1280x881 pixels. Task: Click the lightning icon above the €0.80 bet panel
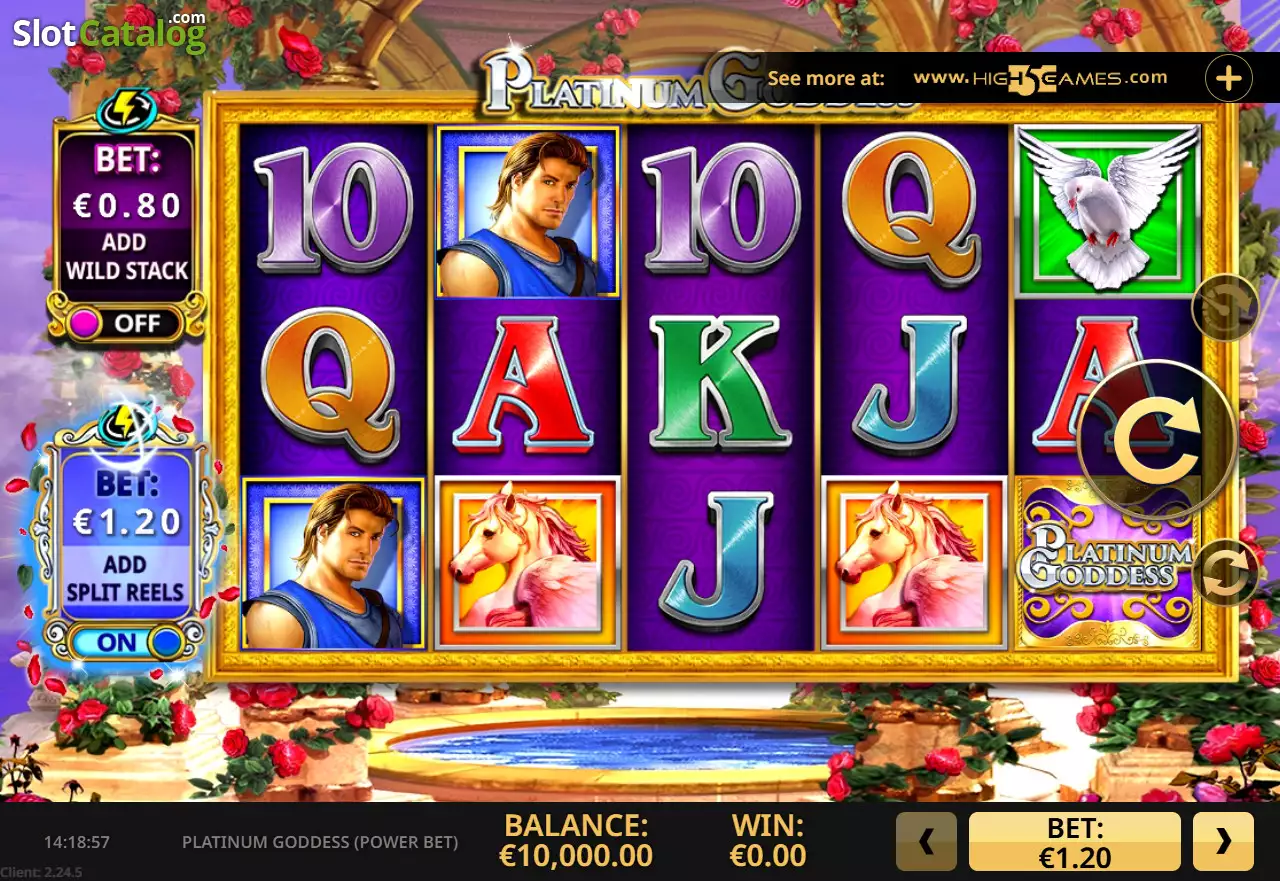[x=125, y=103]
